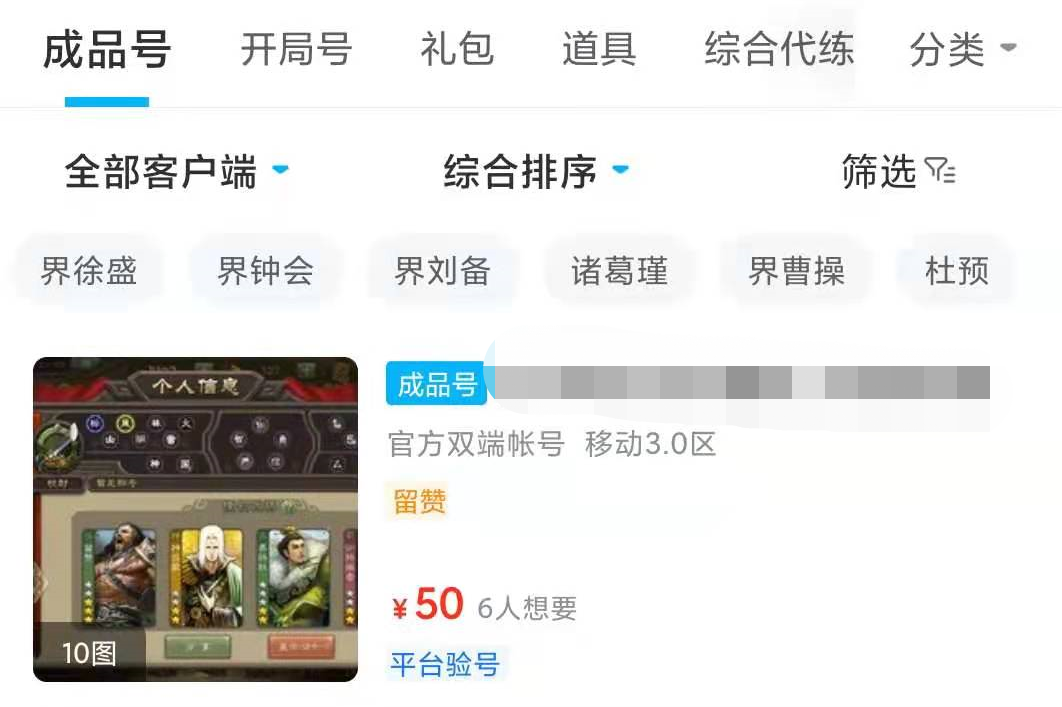The height and width of the screenshot is (707, 1062).
Task: Toggle the 界钟会 filter chip
Action: click(266, 272)
